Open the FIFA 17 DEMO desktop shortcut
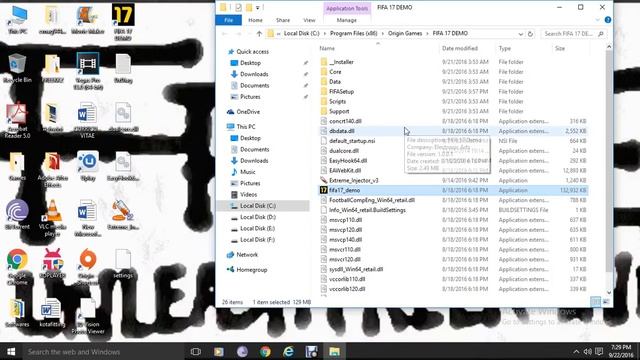The width and height of the screenshot is (640, 360). 123,22
